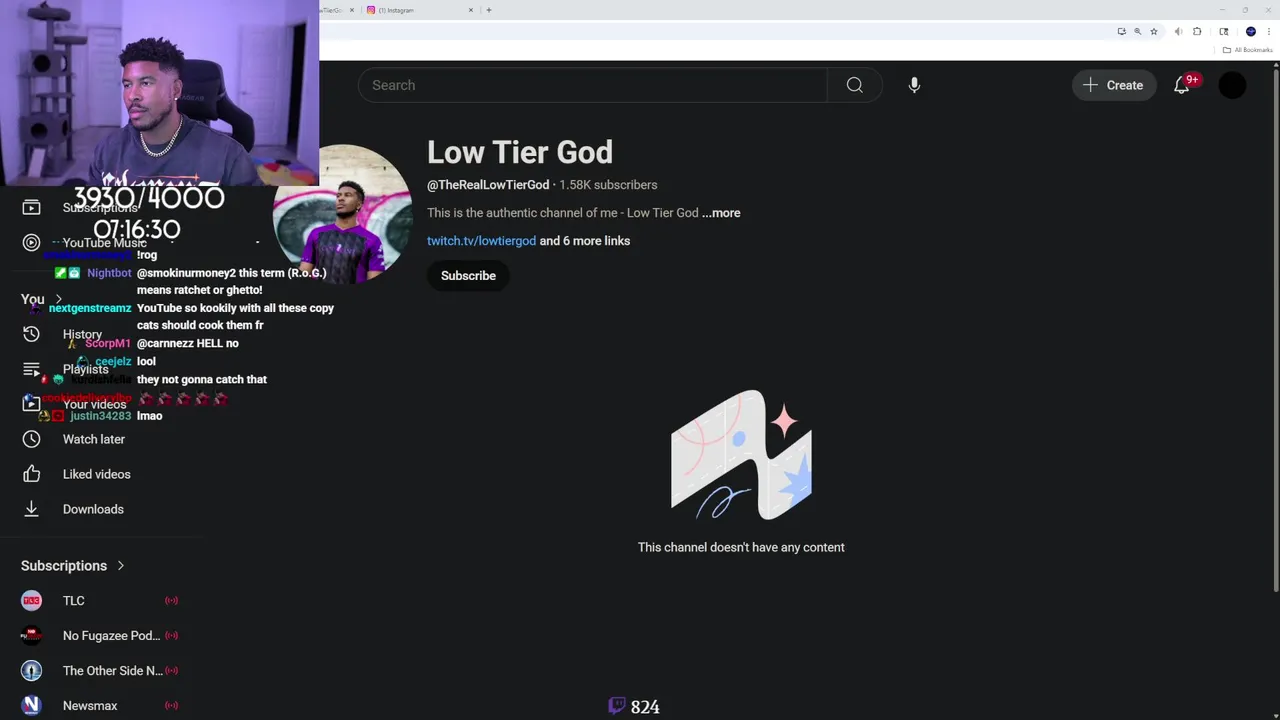Click the Downloads arrow icon
Viewport: 1280px width, 720px height.
pyautogui.click(x=31, y=509)
